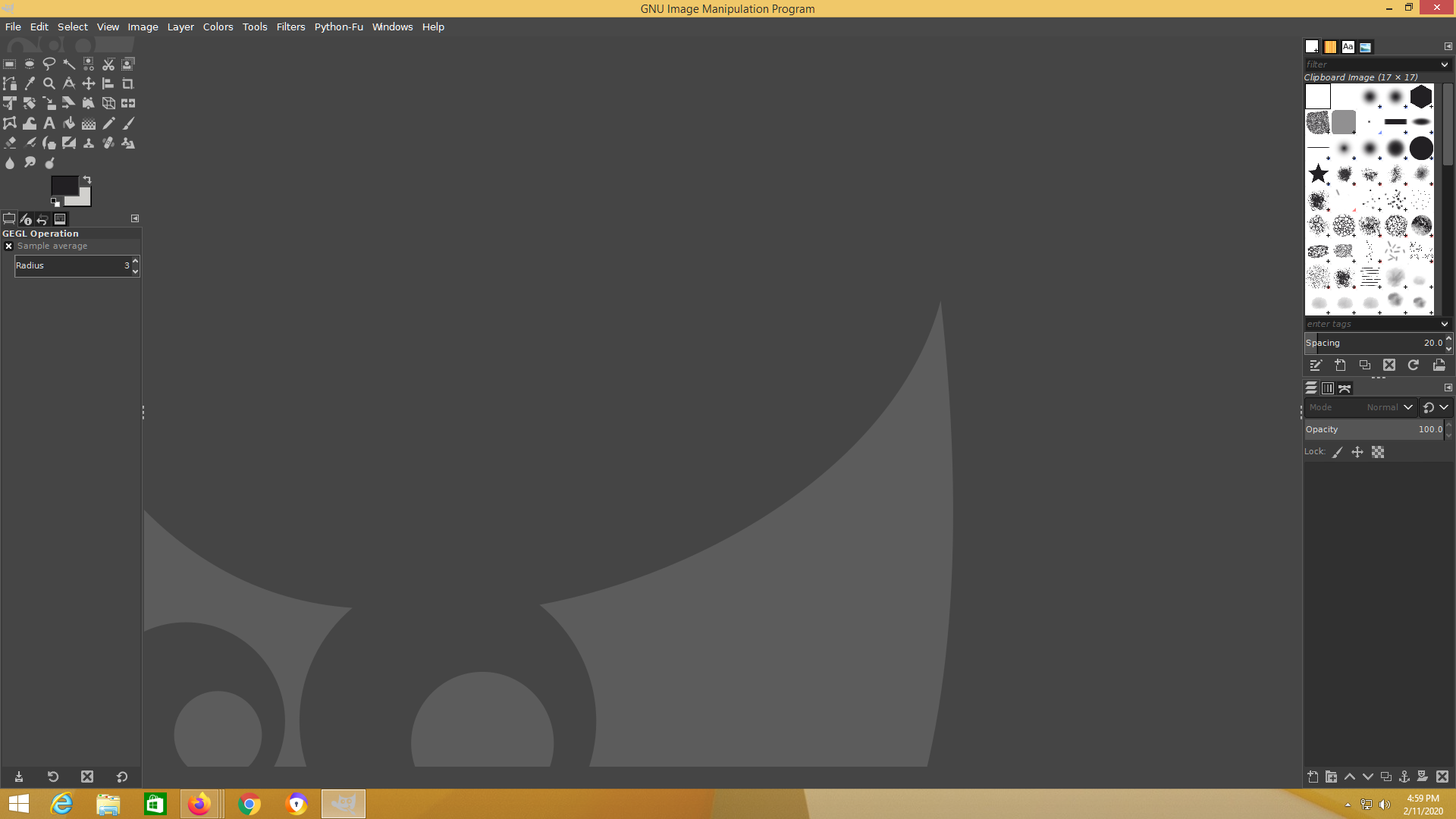1456x819 pixels.
Task: Swap foreground and background colors
Action: [x=87, y=180]
